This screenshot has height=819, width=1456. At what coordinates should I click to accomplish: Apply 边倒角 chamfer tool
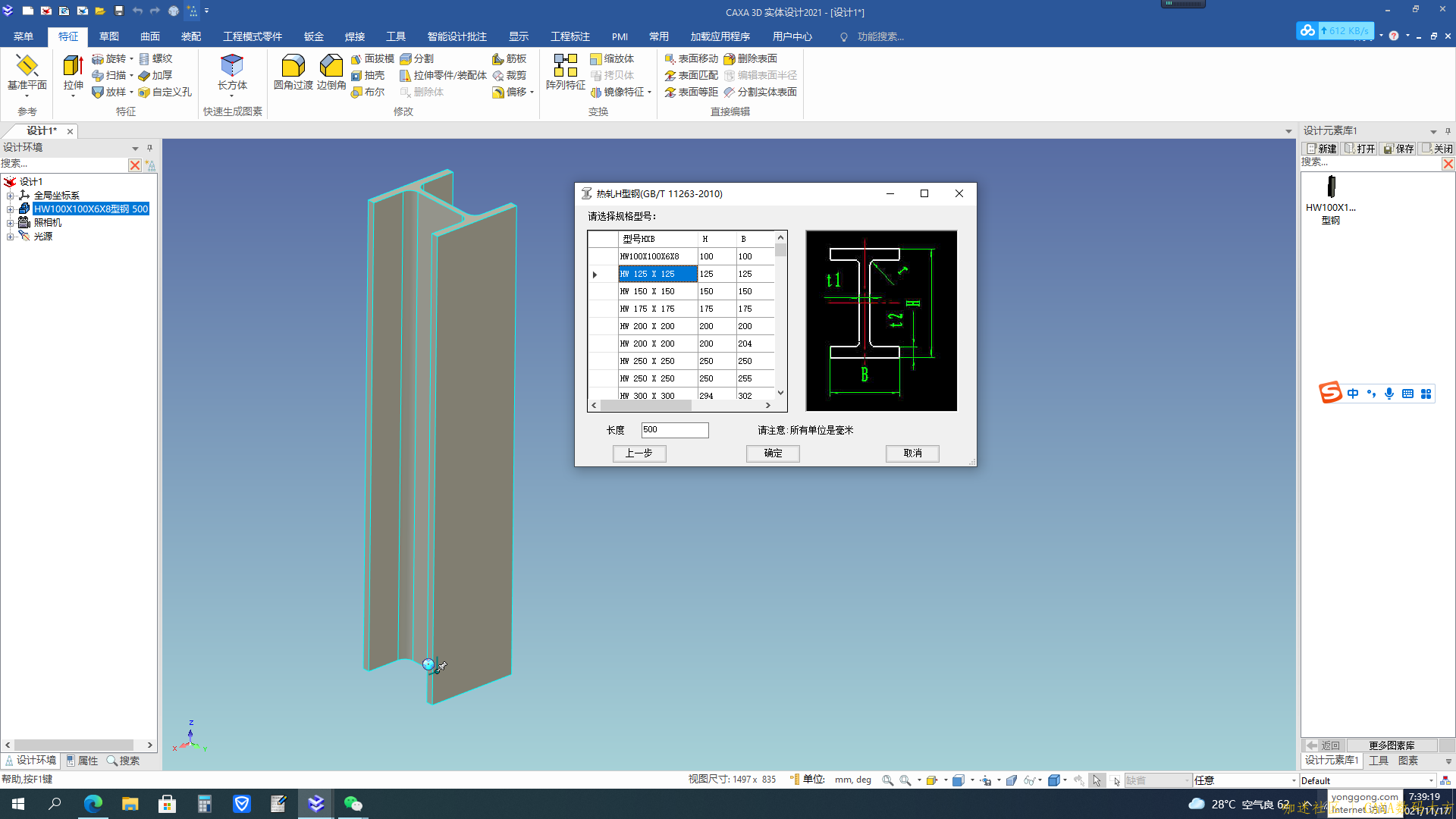[331, 72]
